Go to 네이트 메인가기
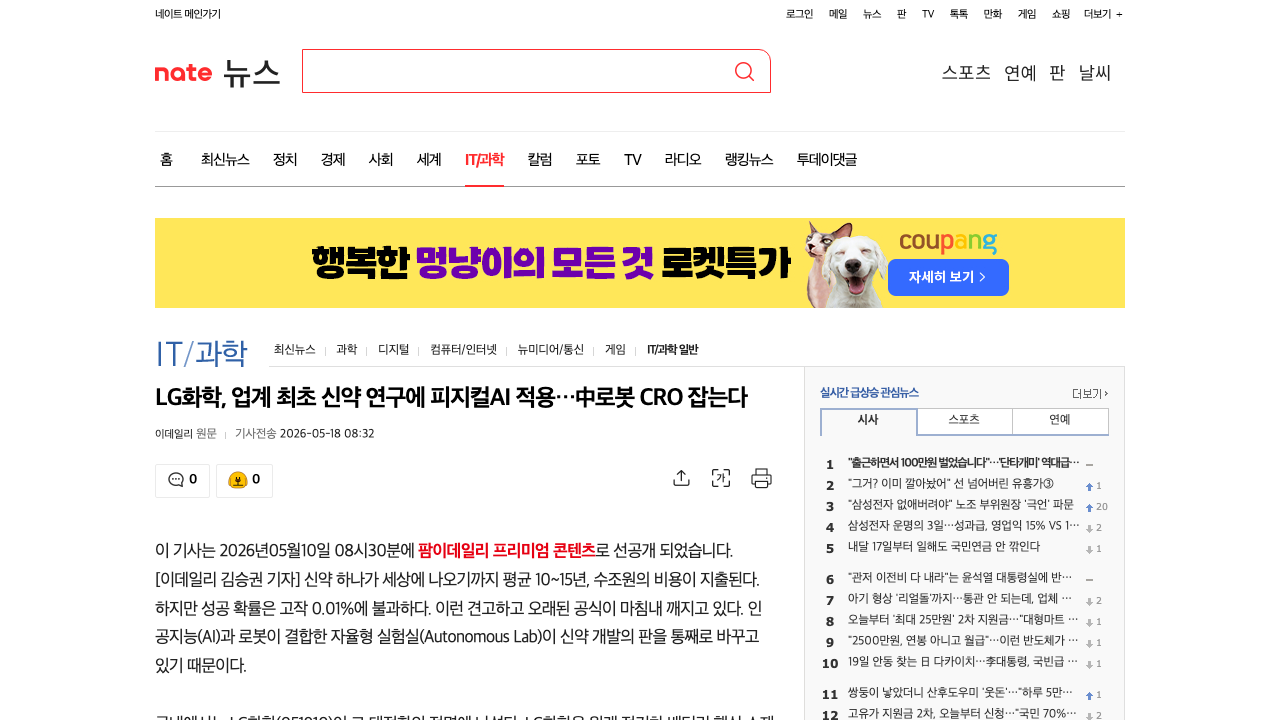This screenshot has height=720, width=1280. pos(188,14)
